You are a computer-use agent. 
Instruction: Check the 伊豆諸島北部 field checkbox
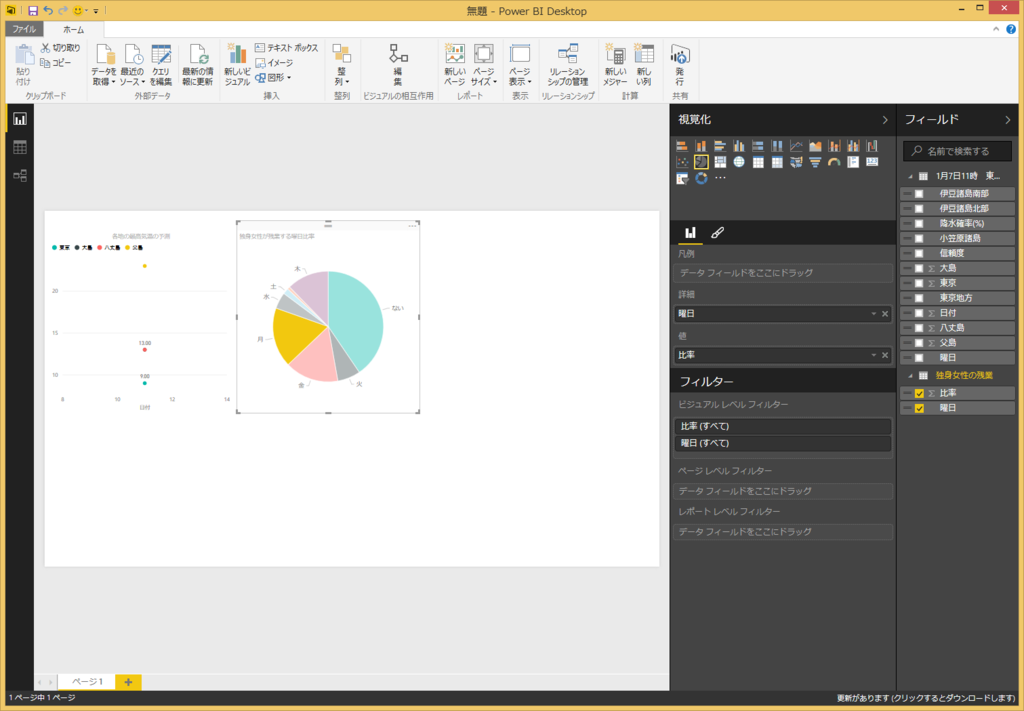pyautogui.click(x=919, y=209)
